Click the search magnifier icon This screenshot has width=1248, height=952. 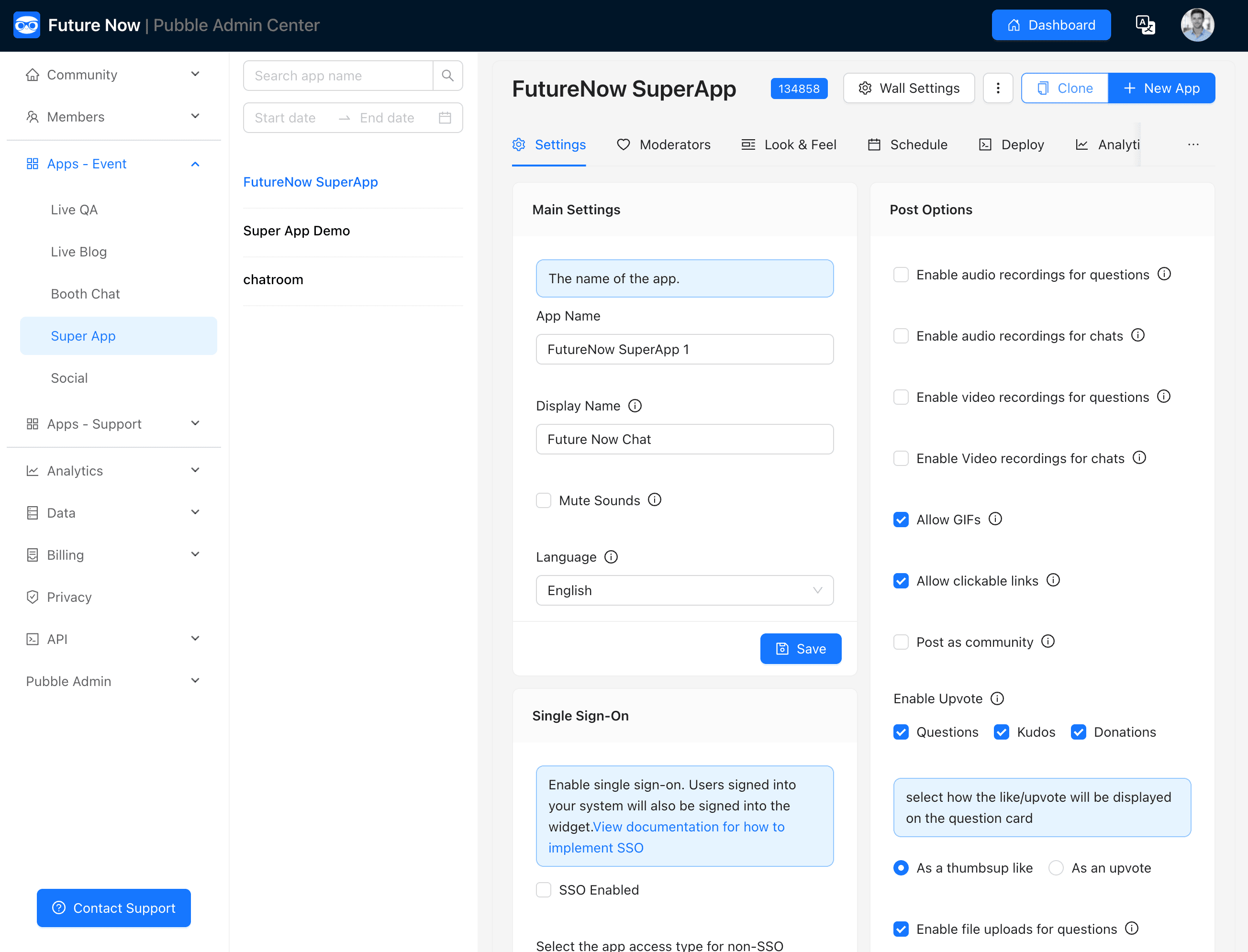(x=447, y=76)
